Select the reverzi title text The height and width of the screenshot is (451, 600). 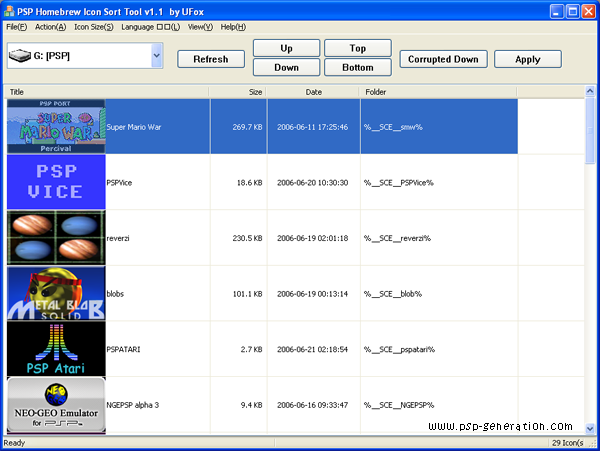click(118, 238)
